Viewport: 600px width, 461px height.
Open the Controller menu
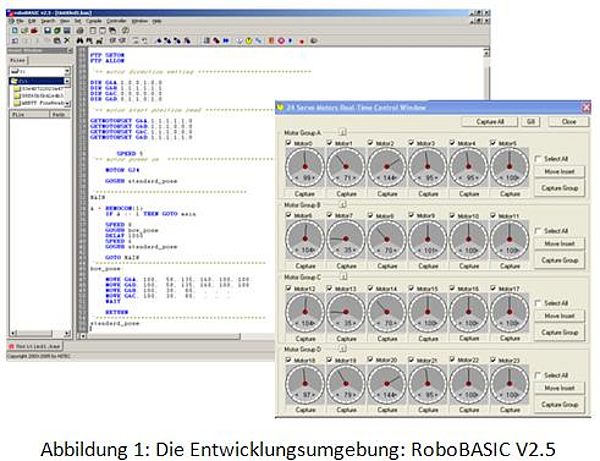click(x=116, y=21)
